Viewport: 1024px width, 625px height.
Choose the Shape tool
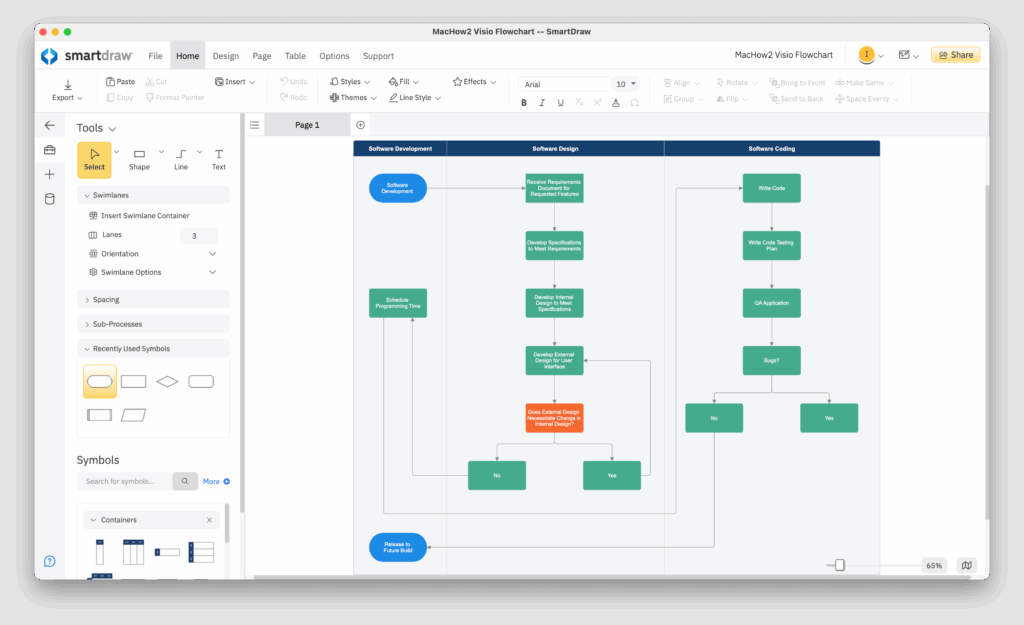[x=139, y=159]
